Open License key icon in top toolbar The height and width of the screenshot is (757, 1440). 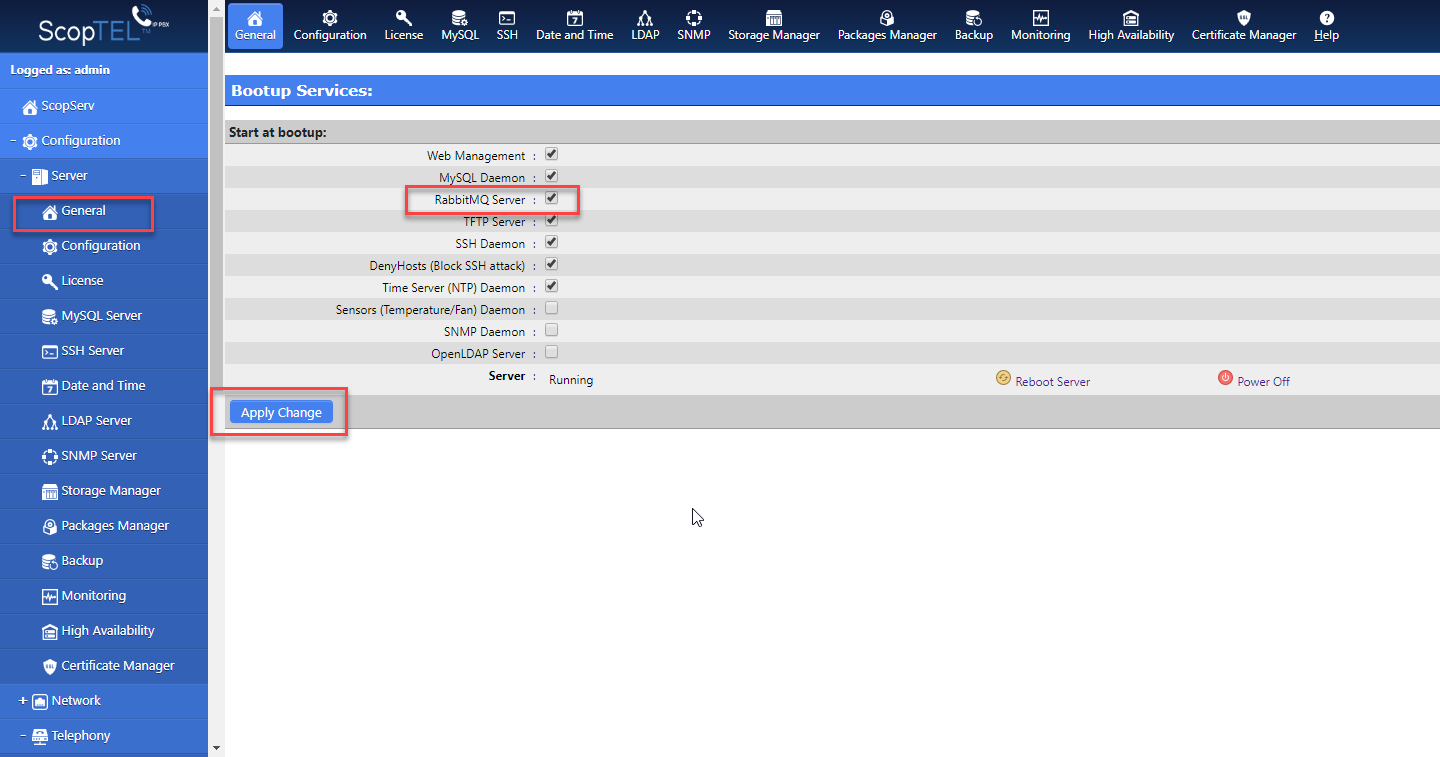[x=404, y=26]
